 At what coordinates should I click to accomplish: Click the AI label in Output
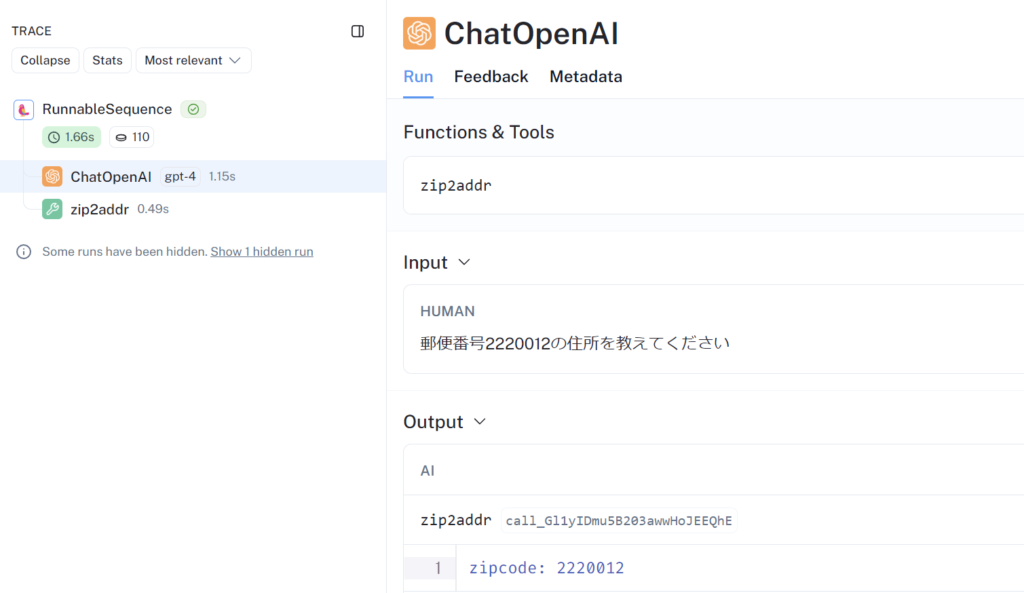click(428, 471)
